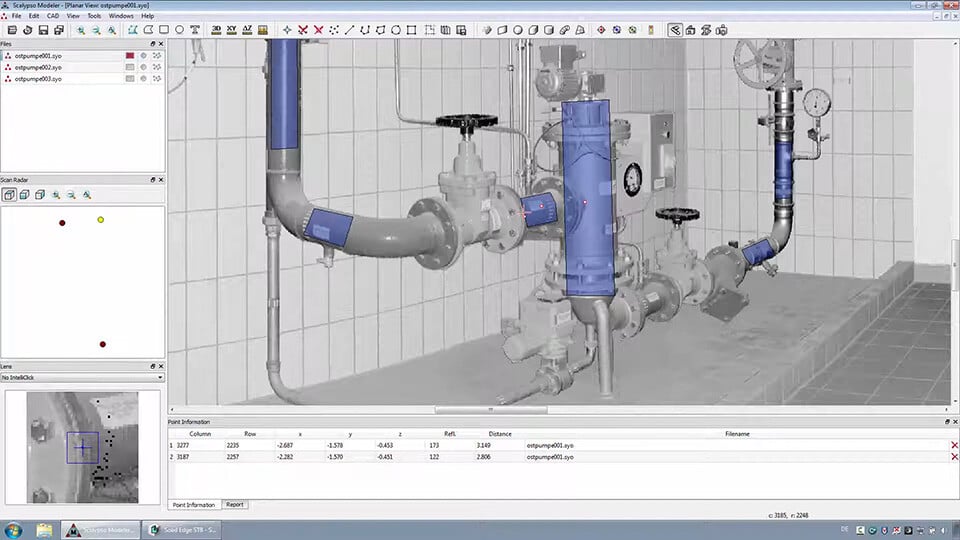Select first cube view mode in Scan Radar
Image resolution: width=960 pixels, height=540 pixels.
click(9, 195)
